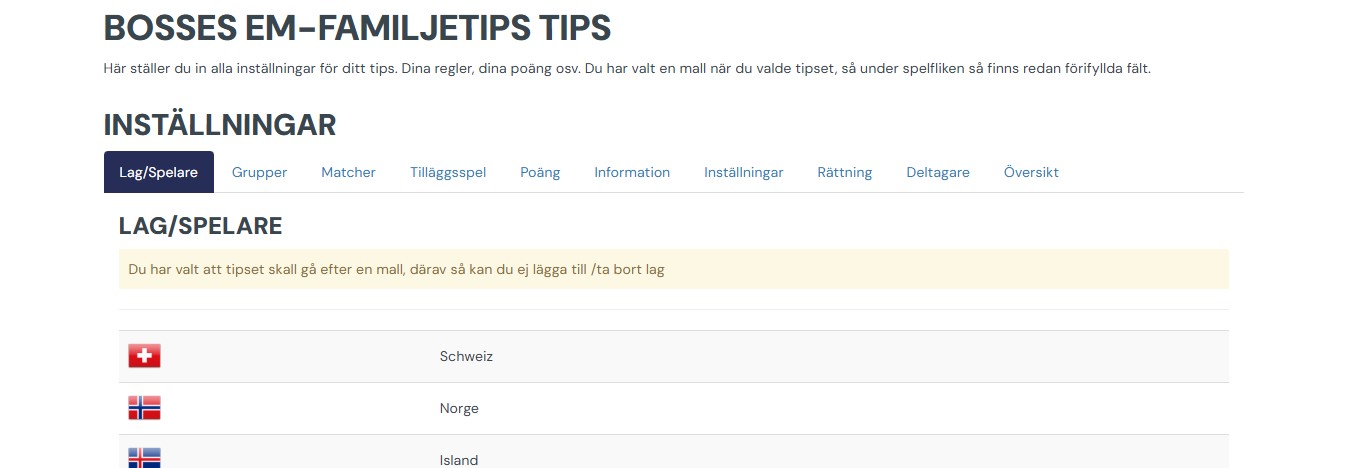The width and height of the screenshot is (1357, 468).
Task: Click the Schweiz flag icon
Action: tap(144, 356)
